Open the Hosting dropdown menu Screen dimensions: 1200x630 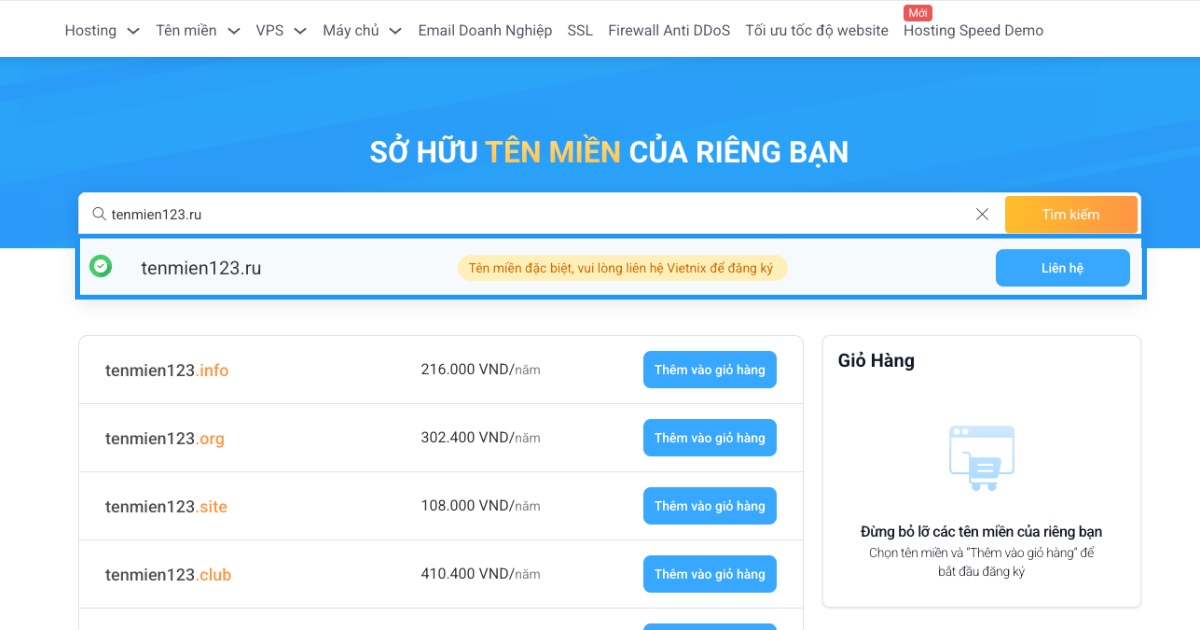(x=91, y=30)
